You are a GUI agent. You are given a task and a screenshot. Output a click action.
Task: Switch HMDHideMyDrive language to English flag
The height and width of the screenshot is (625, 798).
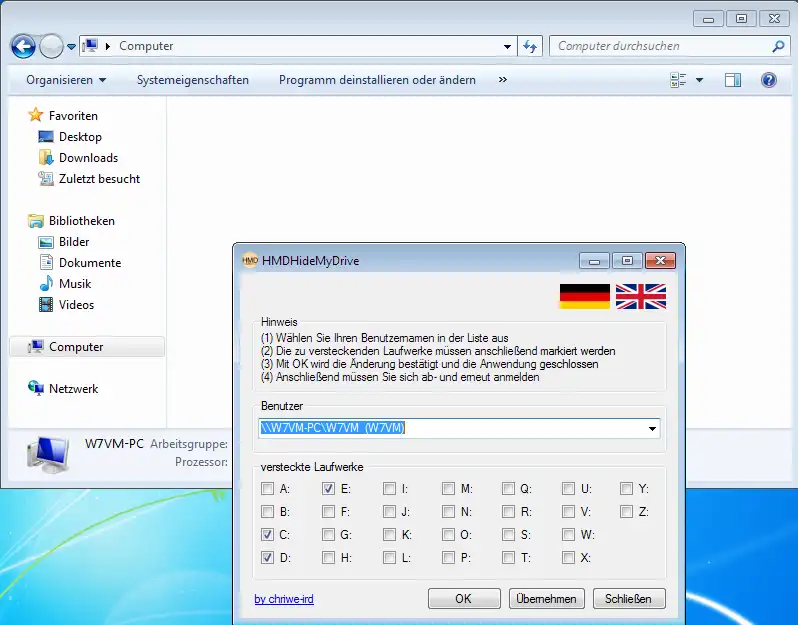641,296
